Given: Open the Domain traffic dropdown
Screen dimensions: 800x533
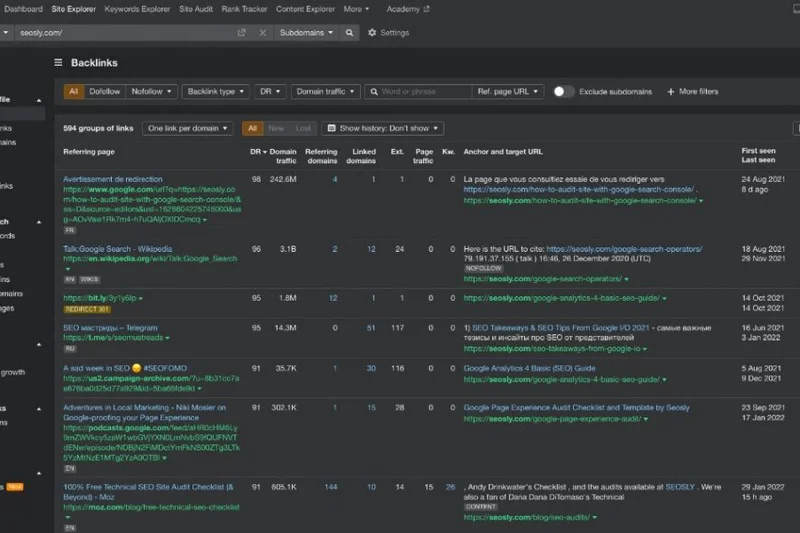Looking at the screenshot, I should pyautogui.click(x=326, y=91).
